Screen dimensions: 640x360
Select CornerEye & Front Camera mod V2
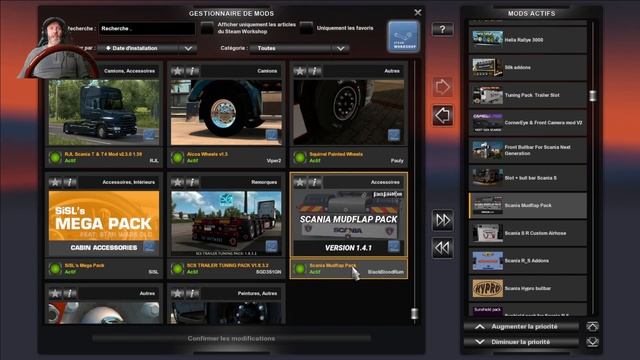528,122
